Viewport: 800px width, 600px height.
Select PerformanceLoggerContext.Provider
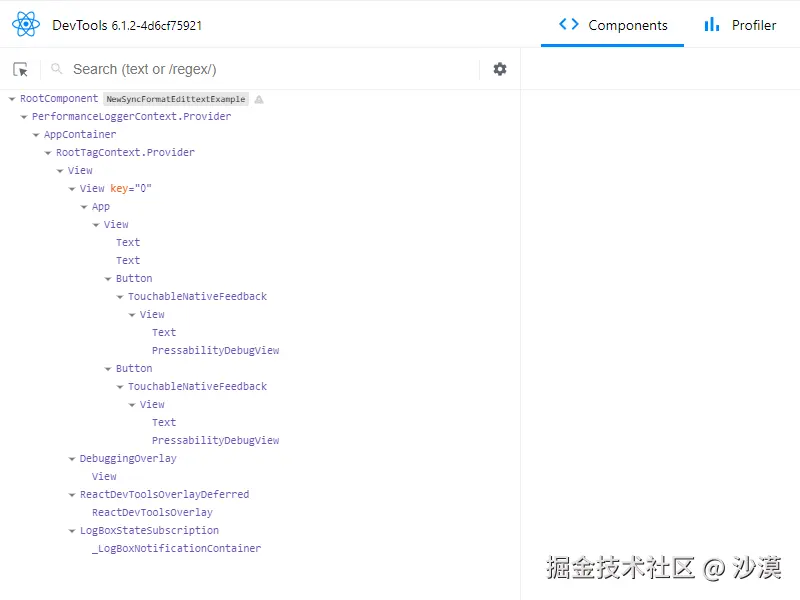[132, 116]
